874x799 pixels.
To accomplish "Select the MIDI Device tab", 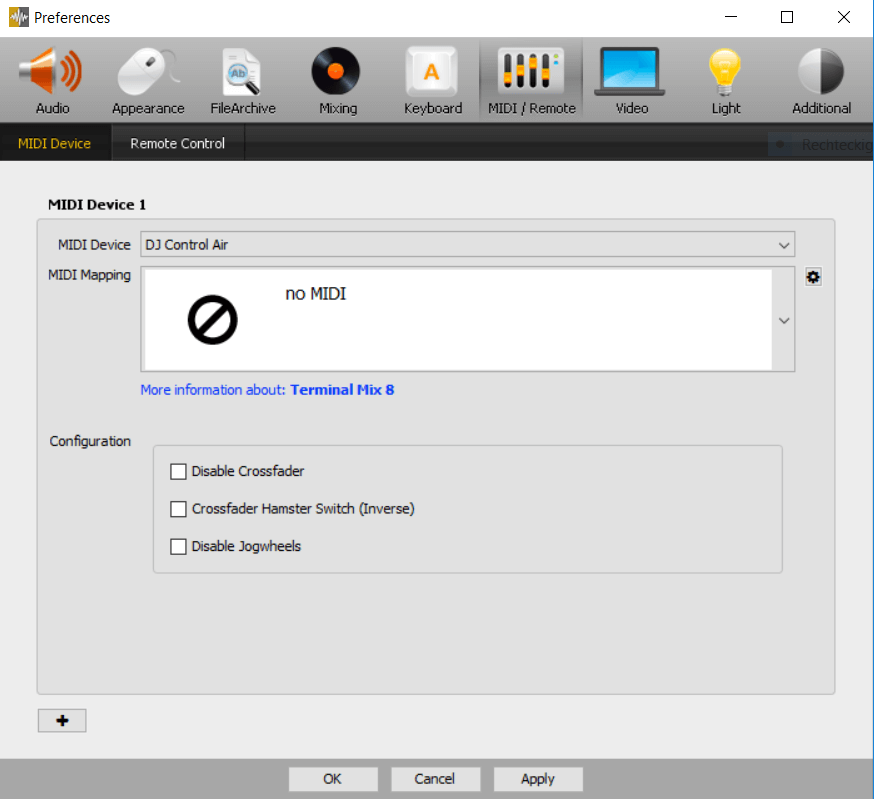I will [54, 143].
